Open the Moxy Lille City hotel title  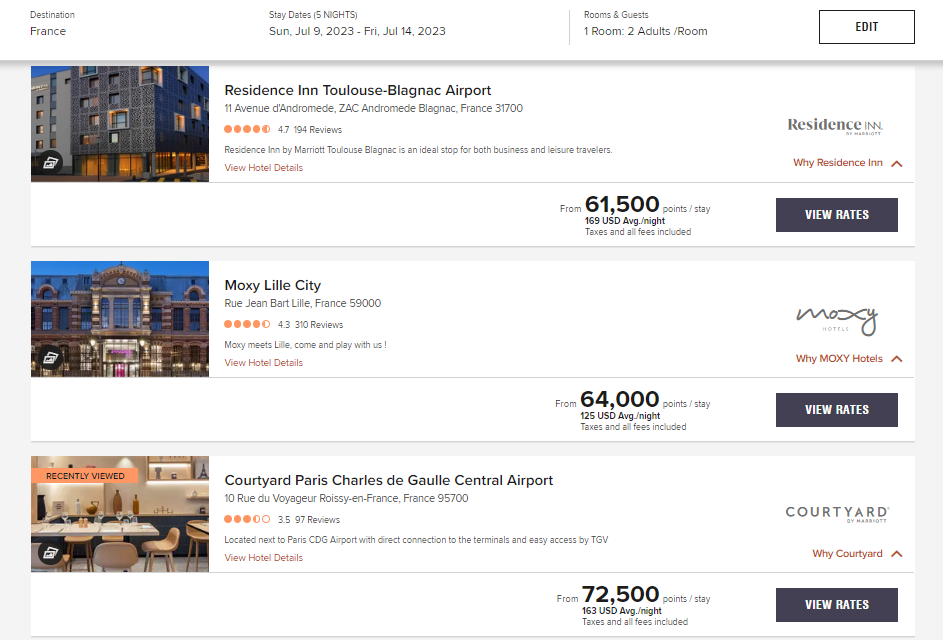point(272,285)
